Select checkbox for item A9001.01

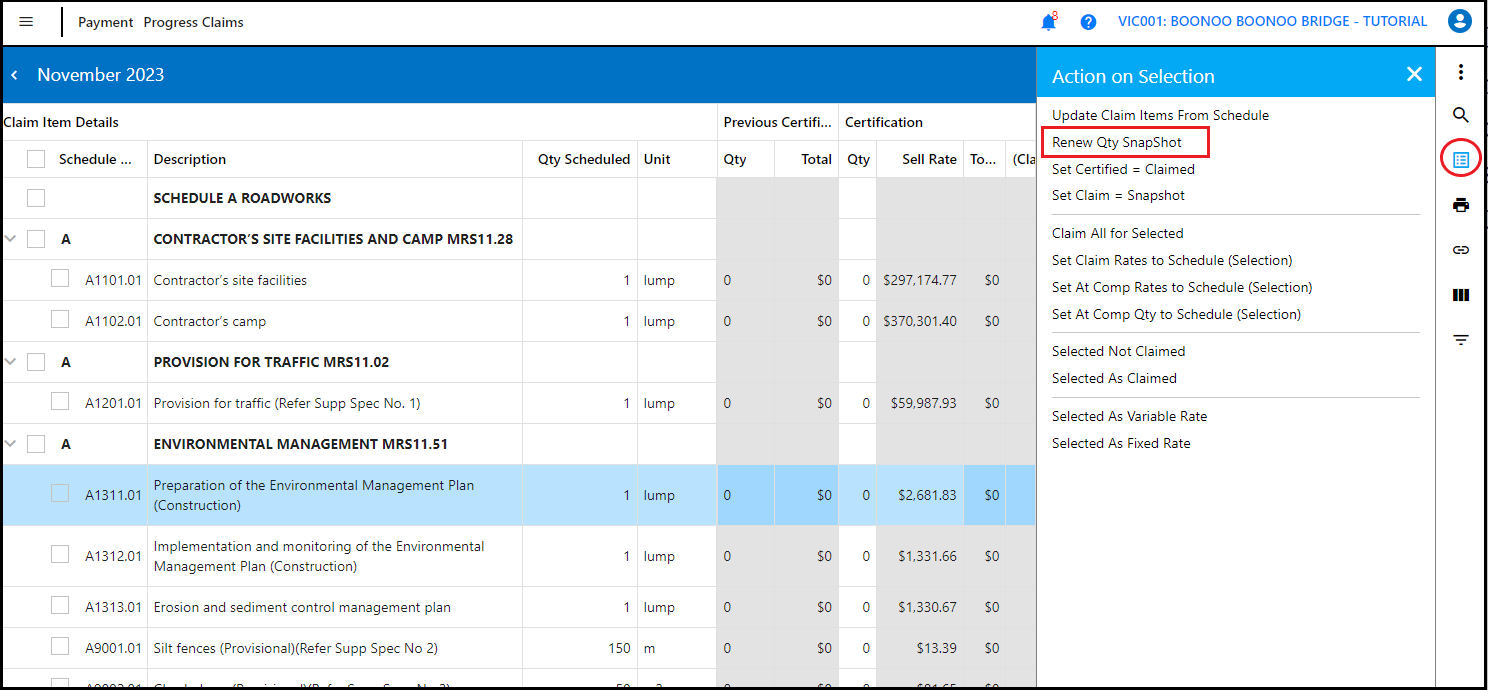(60, 646)
